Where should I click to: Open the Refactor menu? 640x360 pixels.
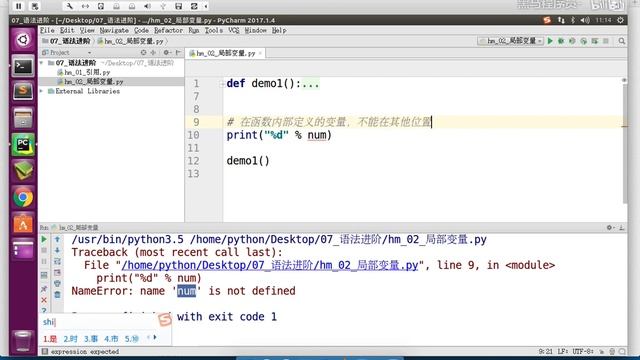coord(168,30)
